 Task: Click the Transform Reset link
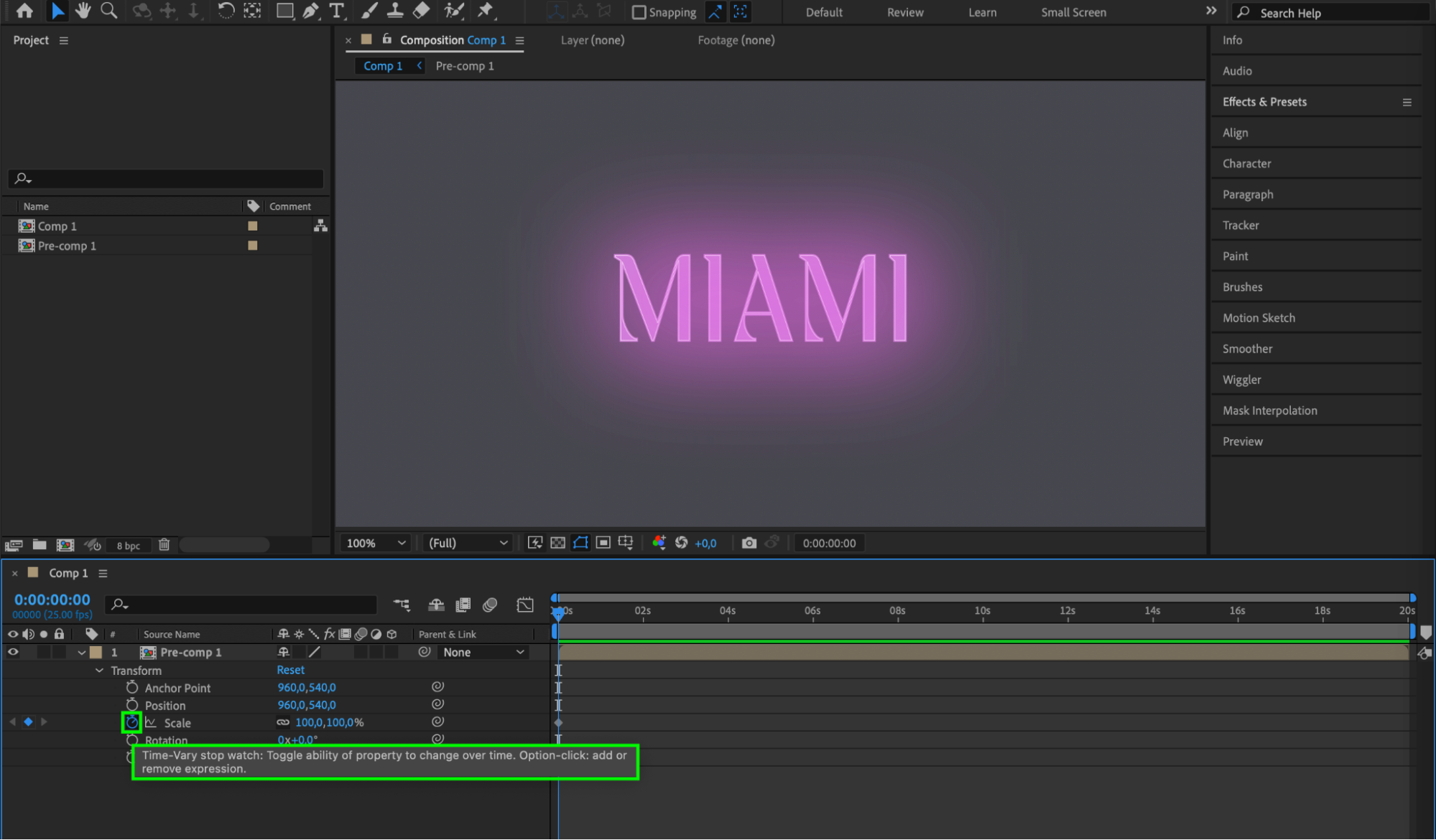[290, 670]
